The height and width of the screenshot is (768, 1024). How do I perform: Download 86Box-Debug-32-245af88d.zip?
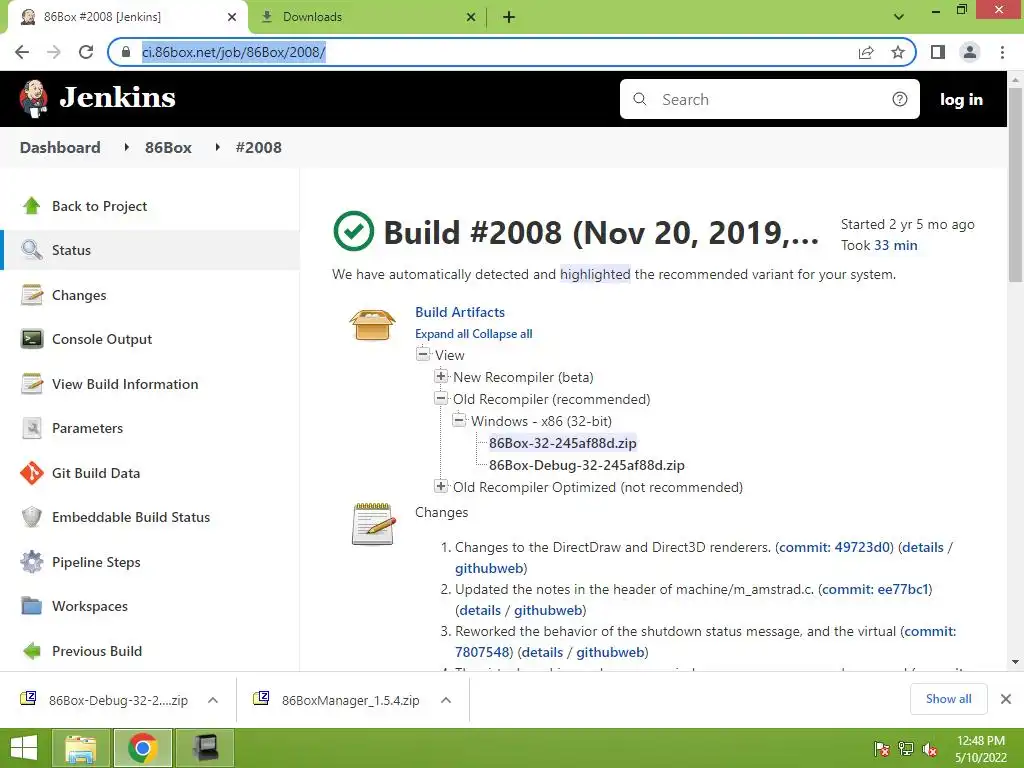[x=586, y=465]
